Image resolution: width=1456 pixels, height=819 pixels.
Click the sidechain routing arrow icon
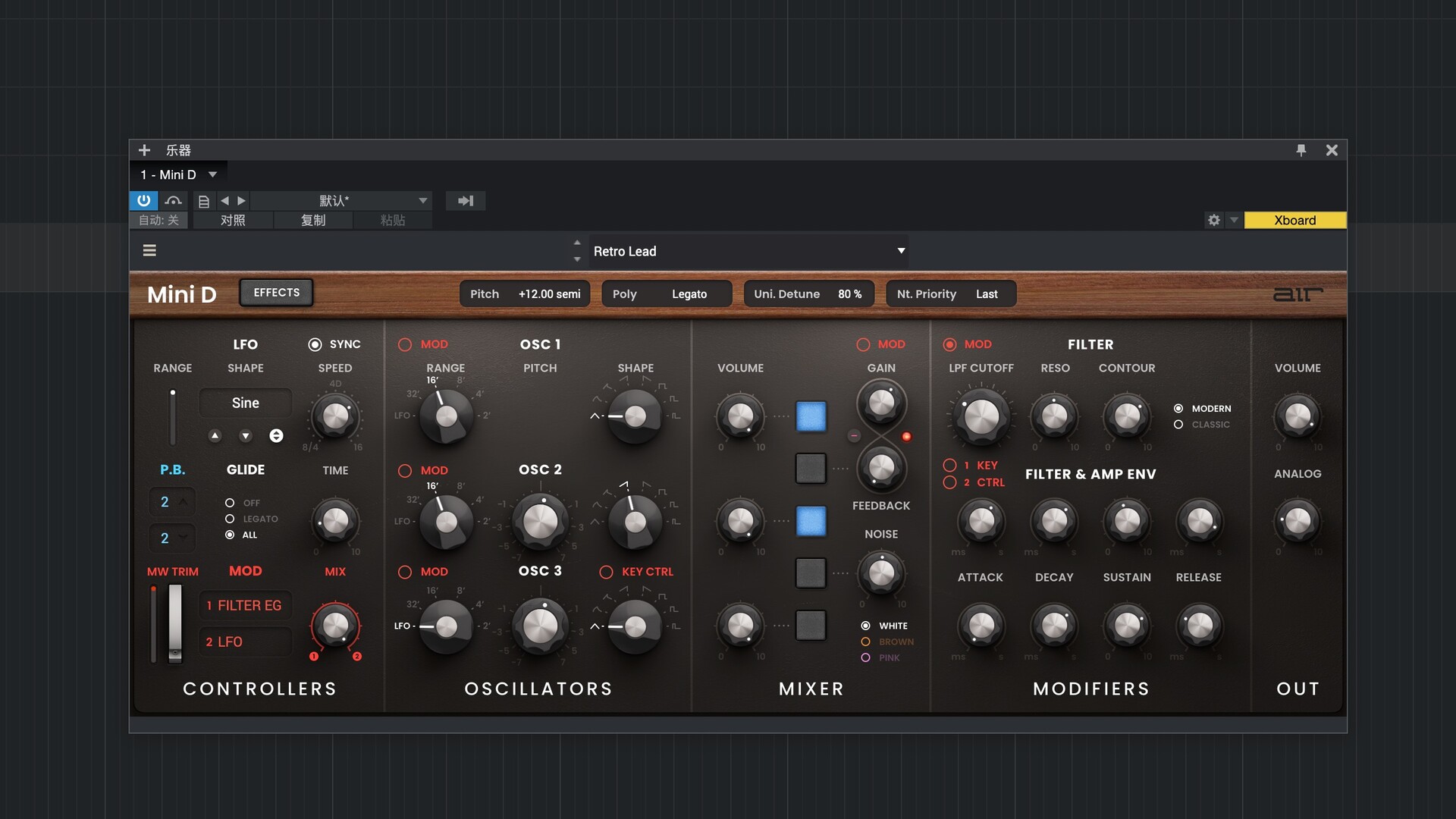465,201
